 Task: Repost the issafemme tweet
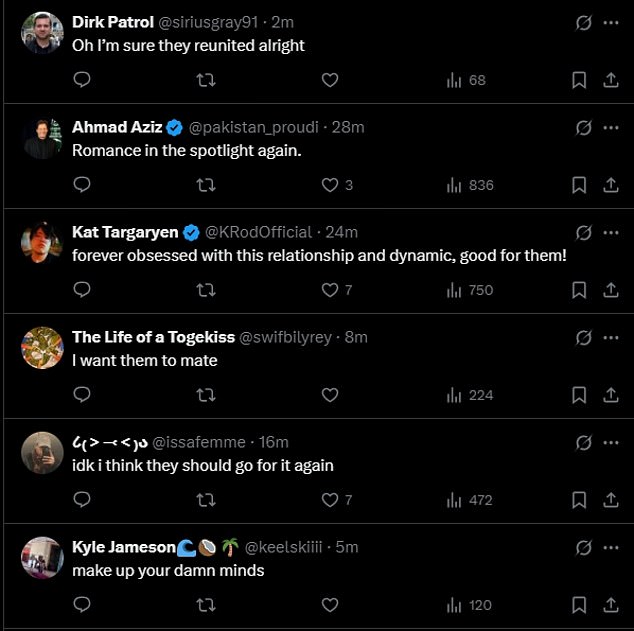(206, 500)
